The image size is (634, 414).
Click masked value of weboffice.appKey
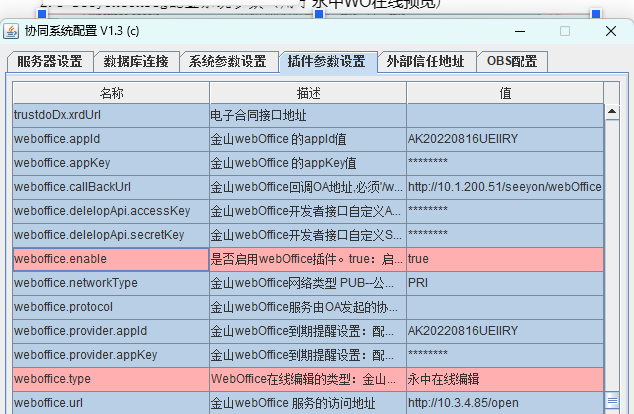point(505,163)
